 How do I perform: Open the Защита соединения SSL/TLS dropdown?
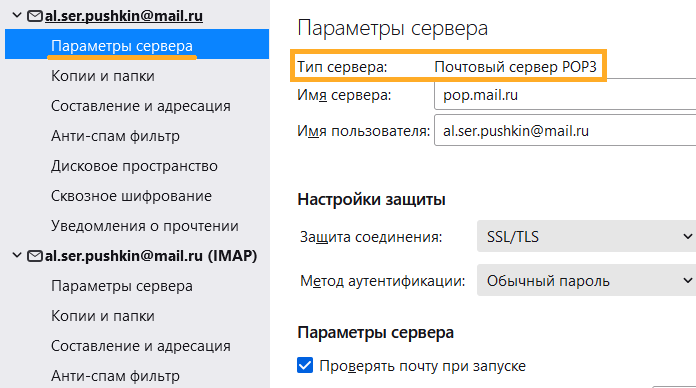point(586,236)
